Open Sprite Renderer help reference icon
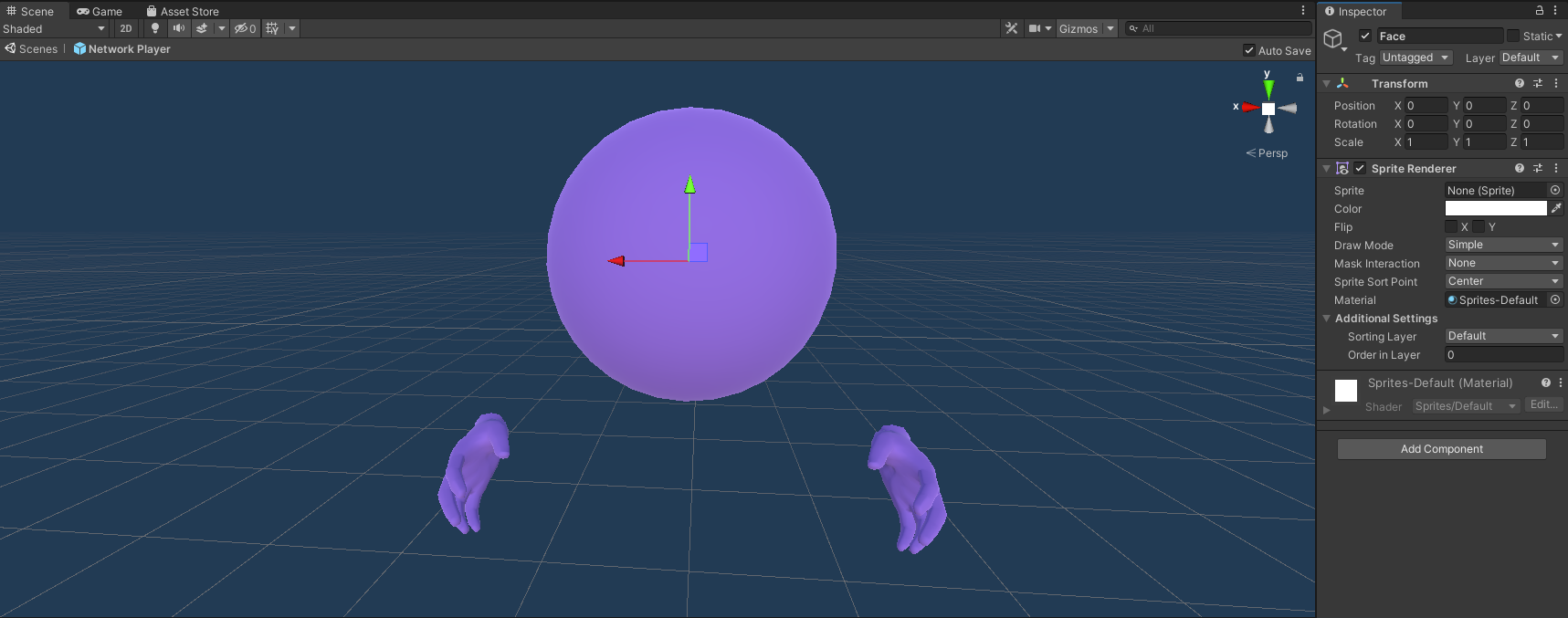 (x=1520, y=168)
